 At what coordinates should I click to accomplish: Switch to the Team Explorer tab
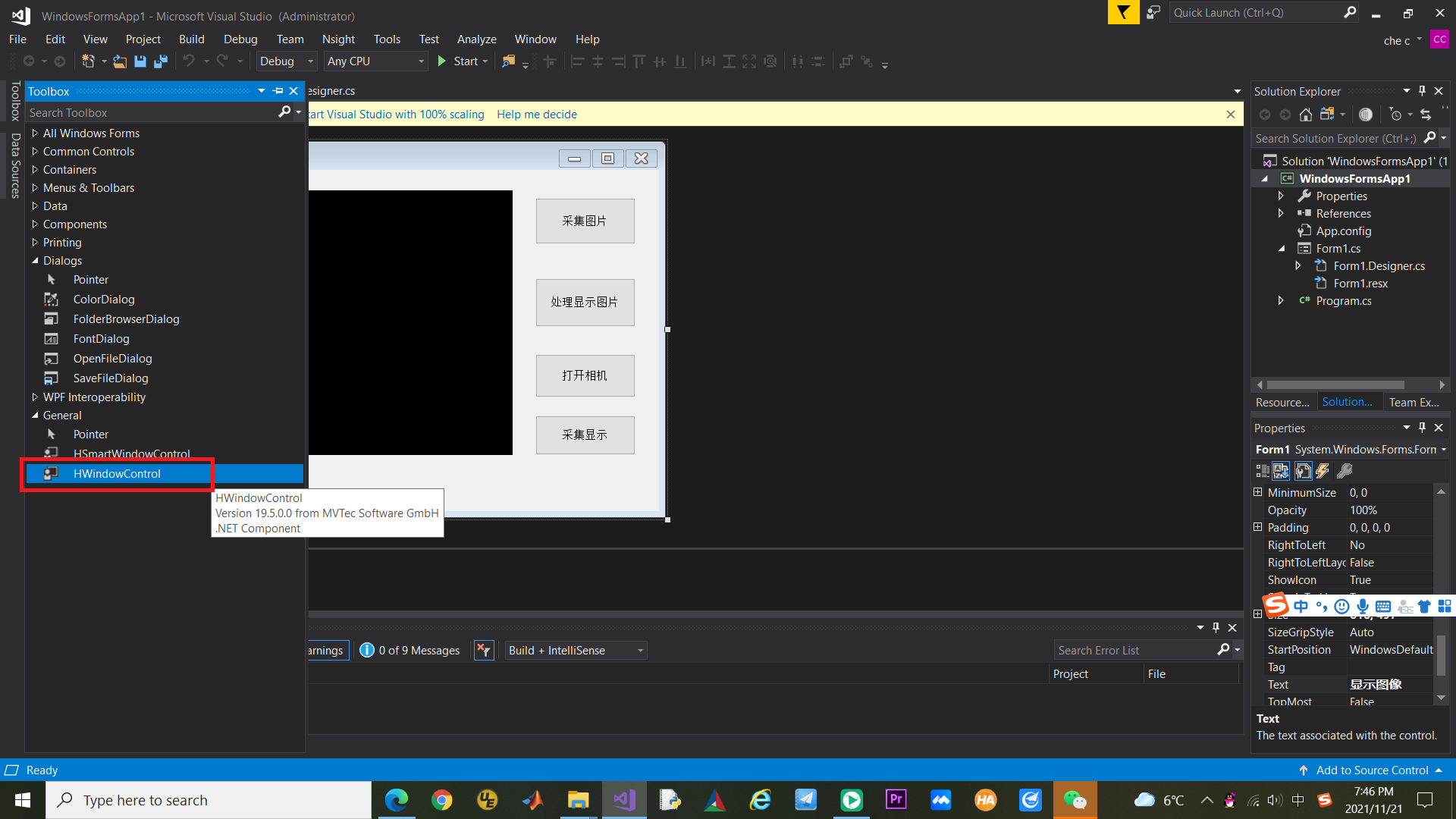pos(1414,403)
